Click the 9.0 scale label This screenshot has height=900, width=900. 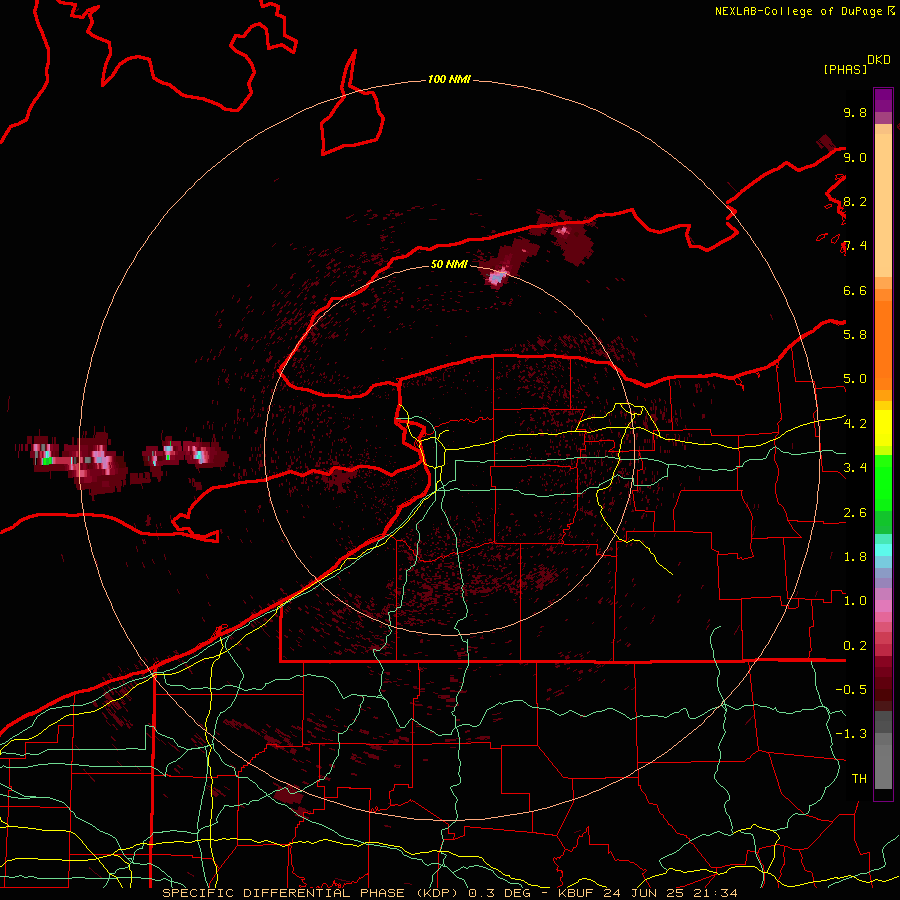855,157
